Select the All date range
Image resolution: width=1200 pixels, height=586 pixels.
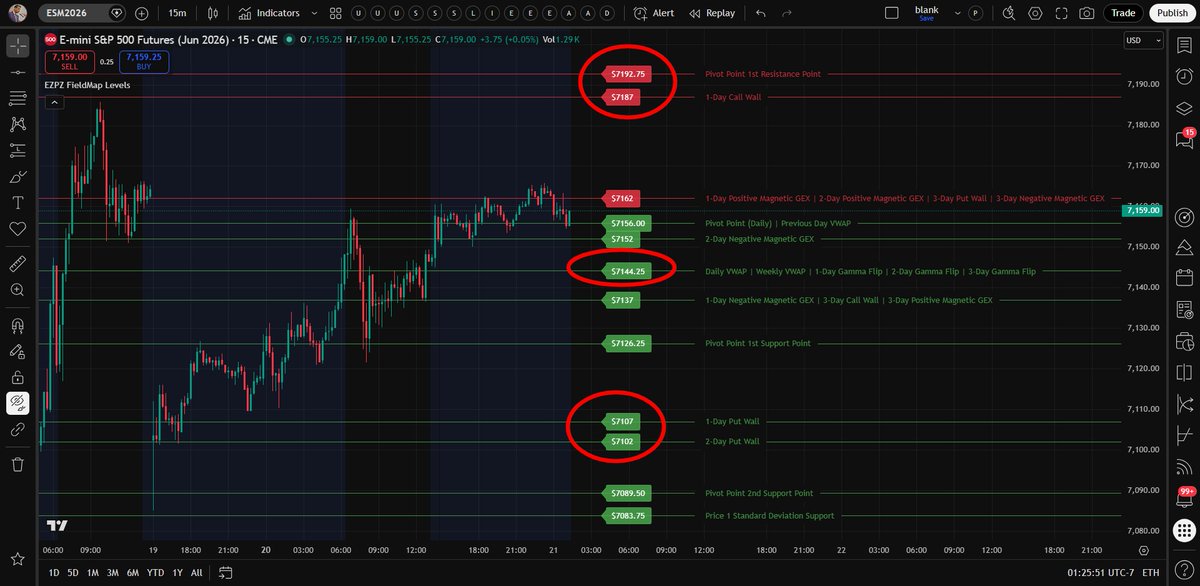click(196, 572)
